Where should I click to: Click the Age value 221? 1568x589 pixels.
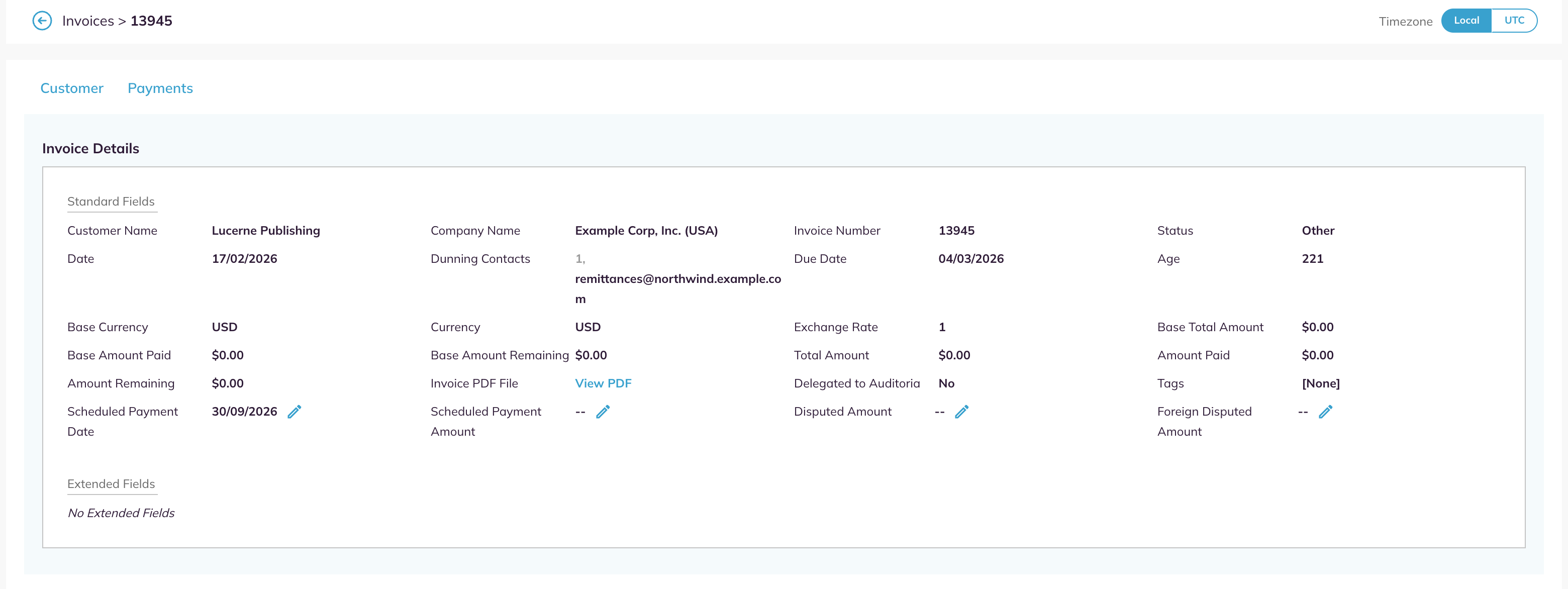tap(1312, 259)
